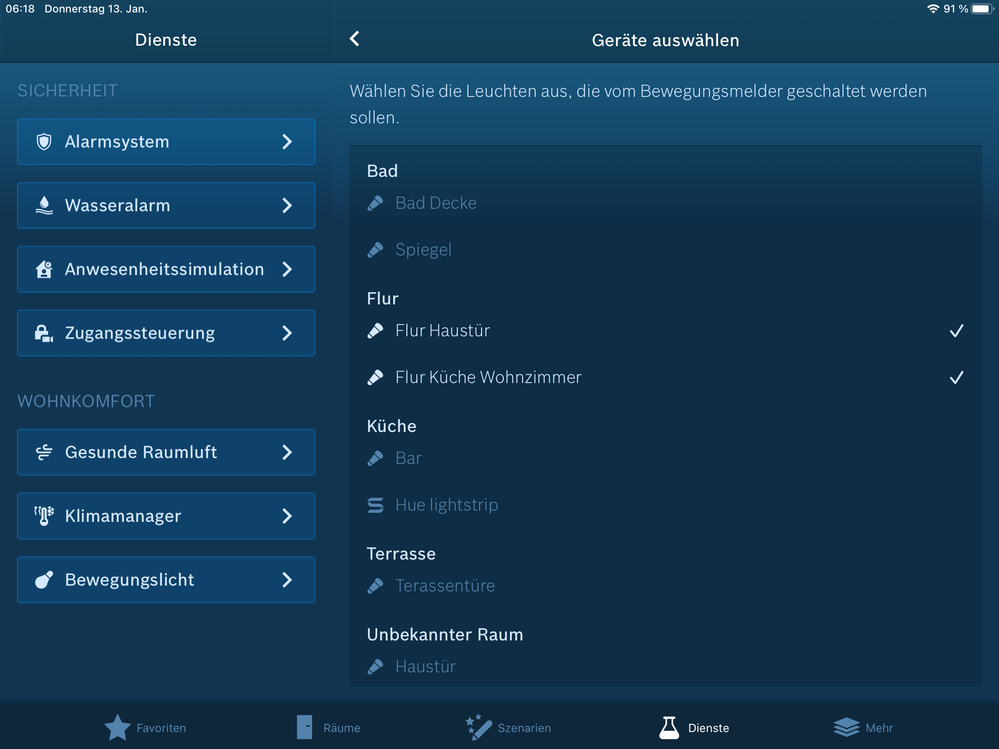
Task: Deselect Flur Küche Wohnzimmer checkmark
Action: tap(956, 378)
